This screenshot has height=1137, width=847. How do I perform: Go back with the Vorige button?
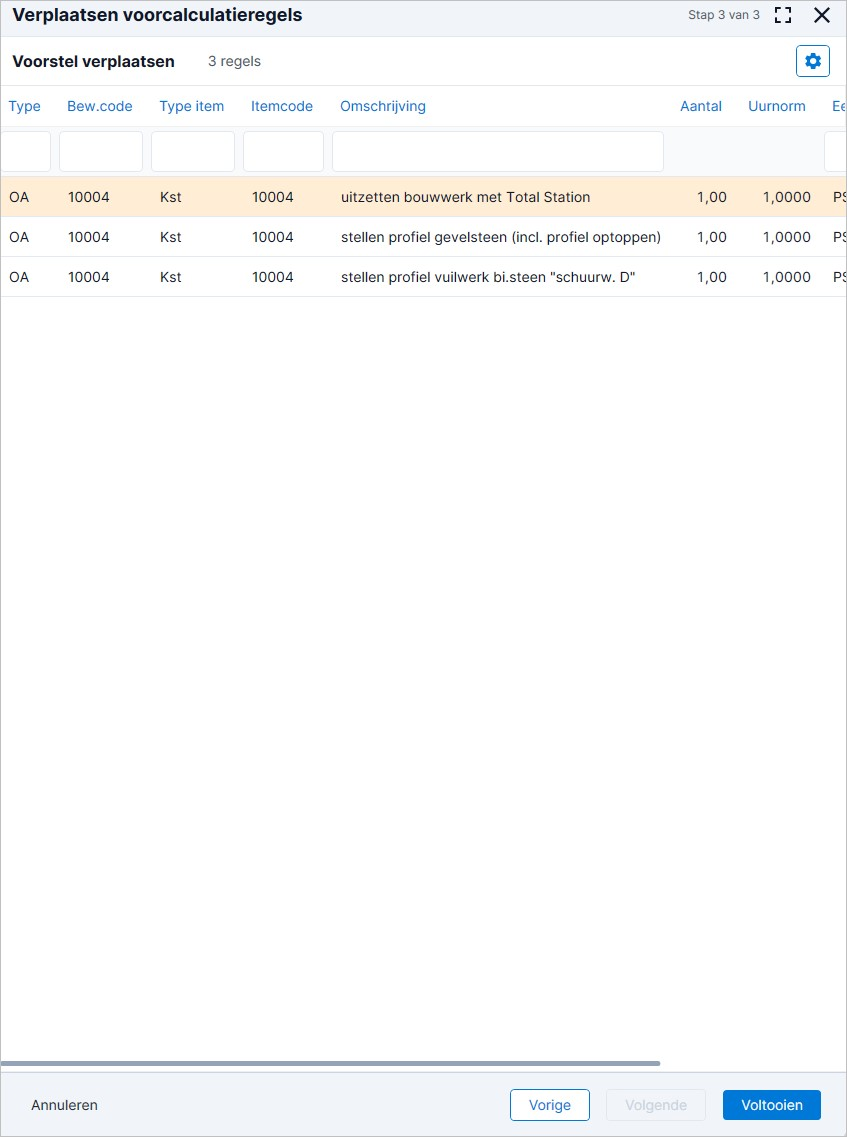click(x=550, y=1105)
